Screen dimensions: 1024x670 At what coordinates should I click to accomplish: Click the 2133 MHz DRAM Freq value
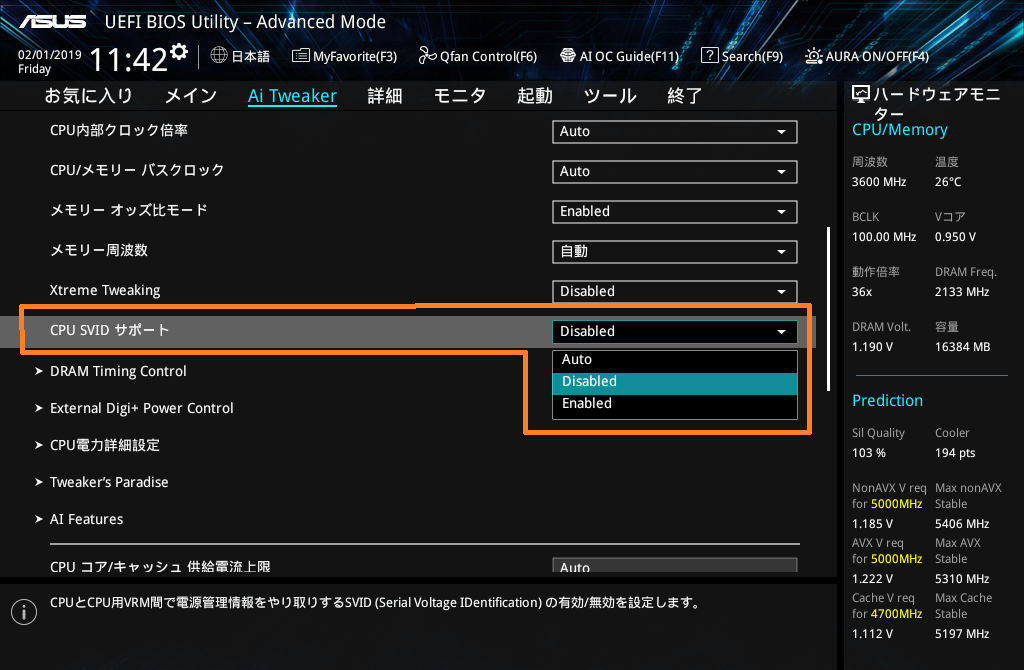click(962, 292)
